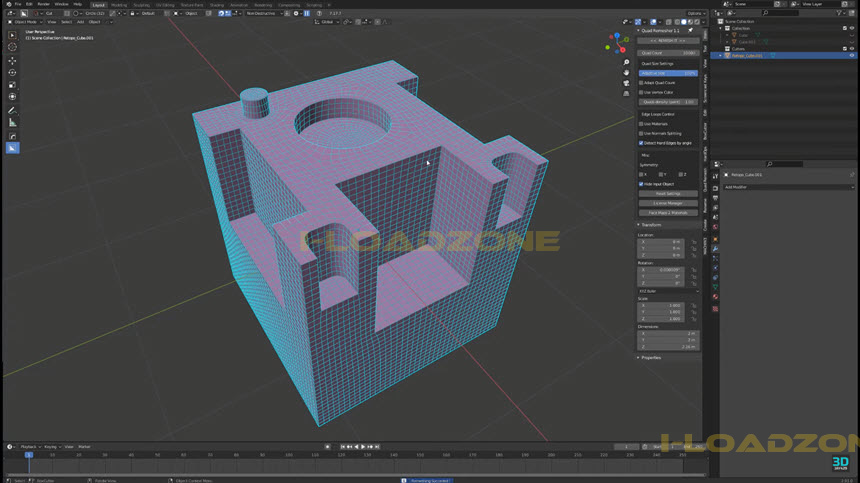Open Playback dropdown in timeline

point(31,447)
